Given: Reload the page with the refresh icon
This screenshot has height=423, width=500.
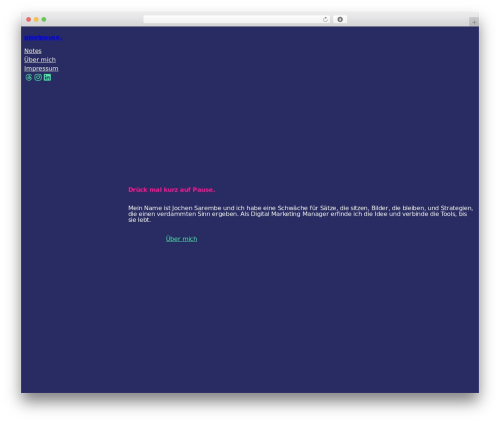Looking at the screenshot, I should click(x=325, y=19).
